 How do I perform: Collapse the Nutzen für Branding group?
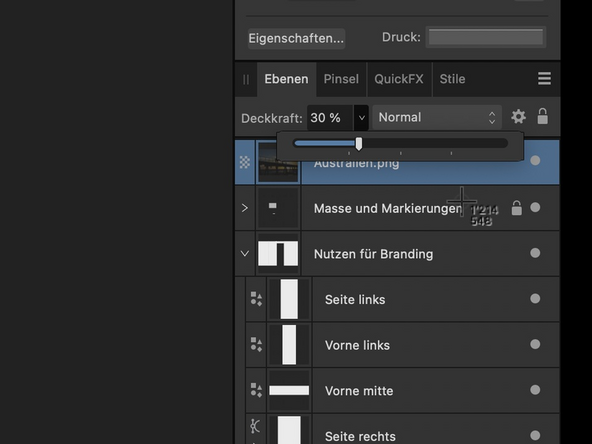(x=245, y=253)
